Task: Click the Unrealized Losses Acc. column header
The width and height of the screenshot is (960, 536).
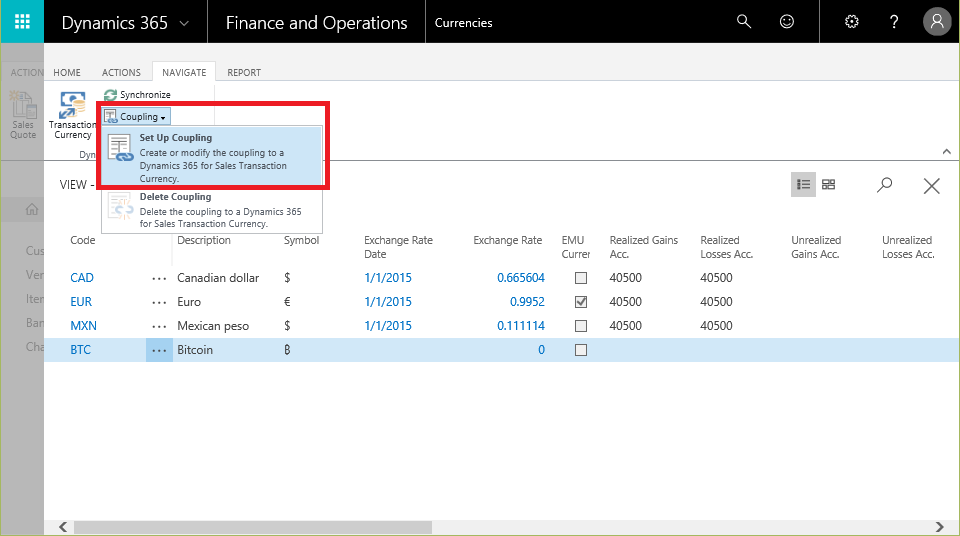Action: coord(908,247)
